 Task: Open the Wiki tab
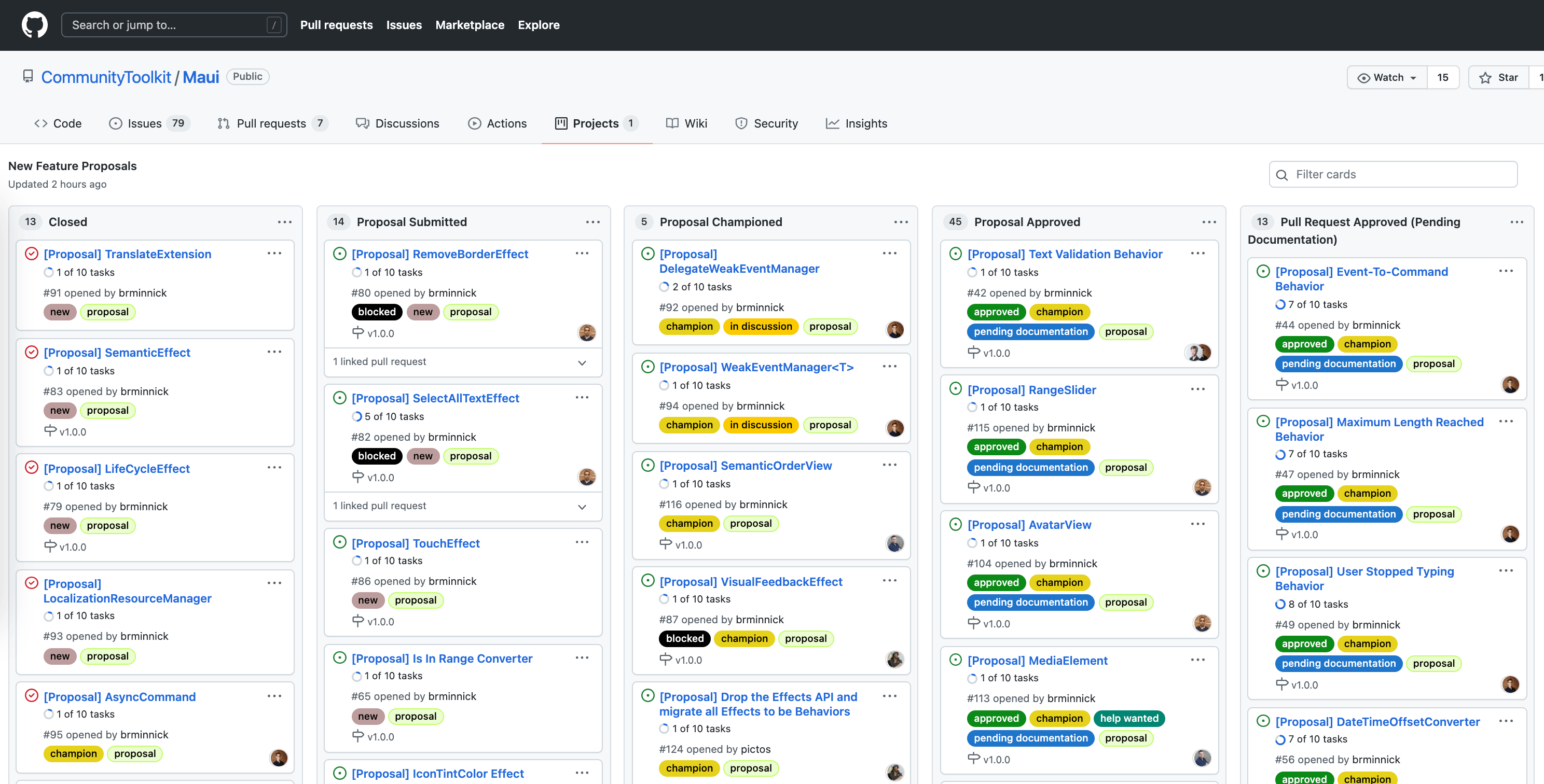coord(687,123)
